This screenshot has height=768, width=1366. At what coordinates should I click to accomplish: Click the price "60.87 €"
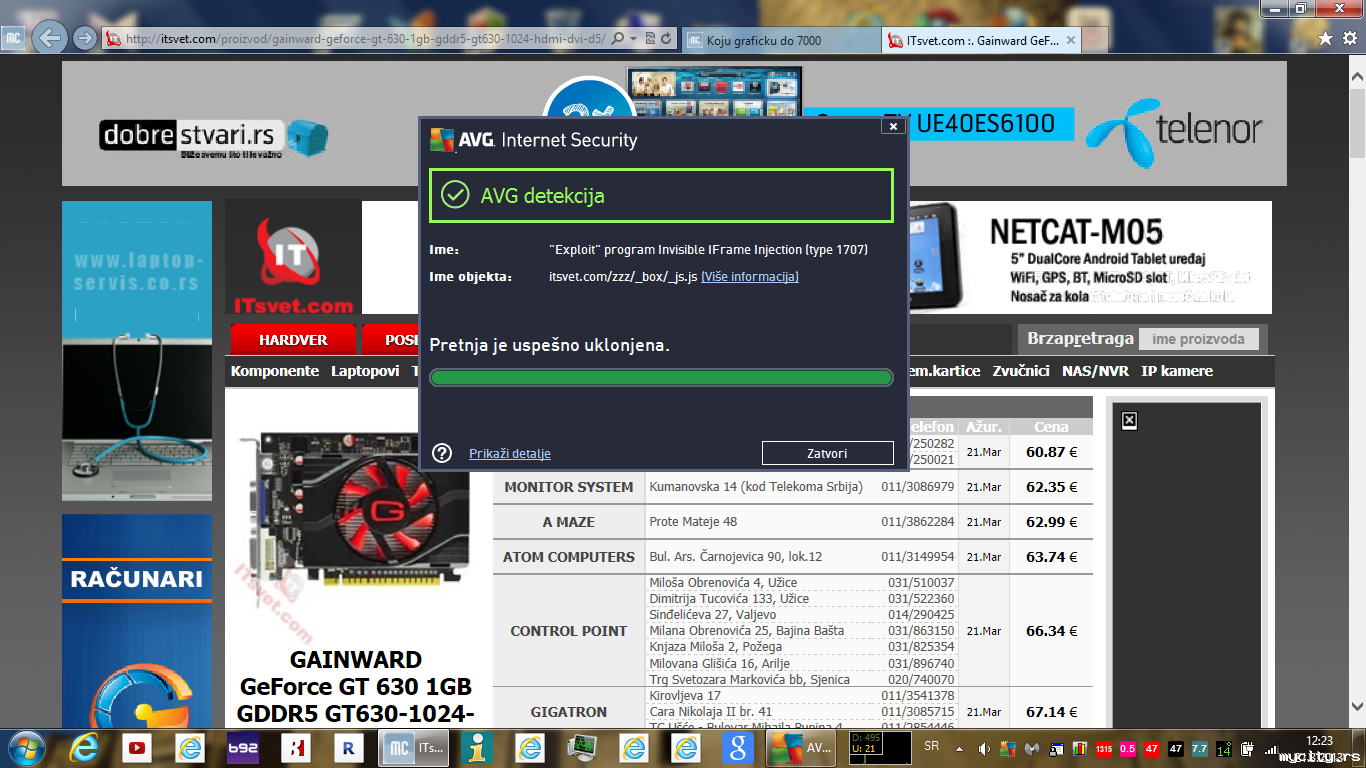click(x=1051, y=452)
